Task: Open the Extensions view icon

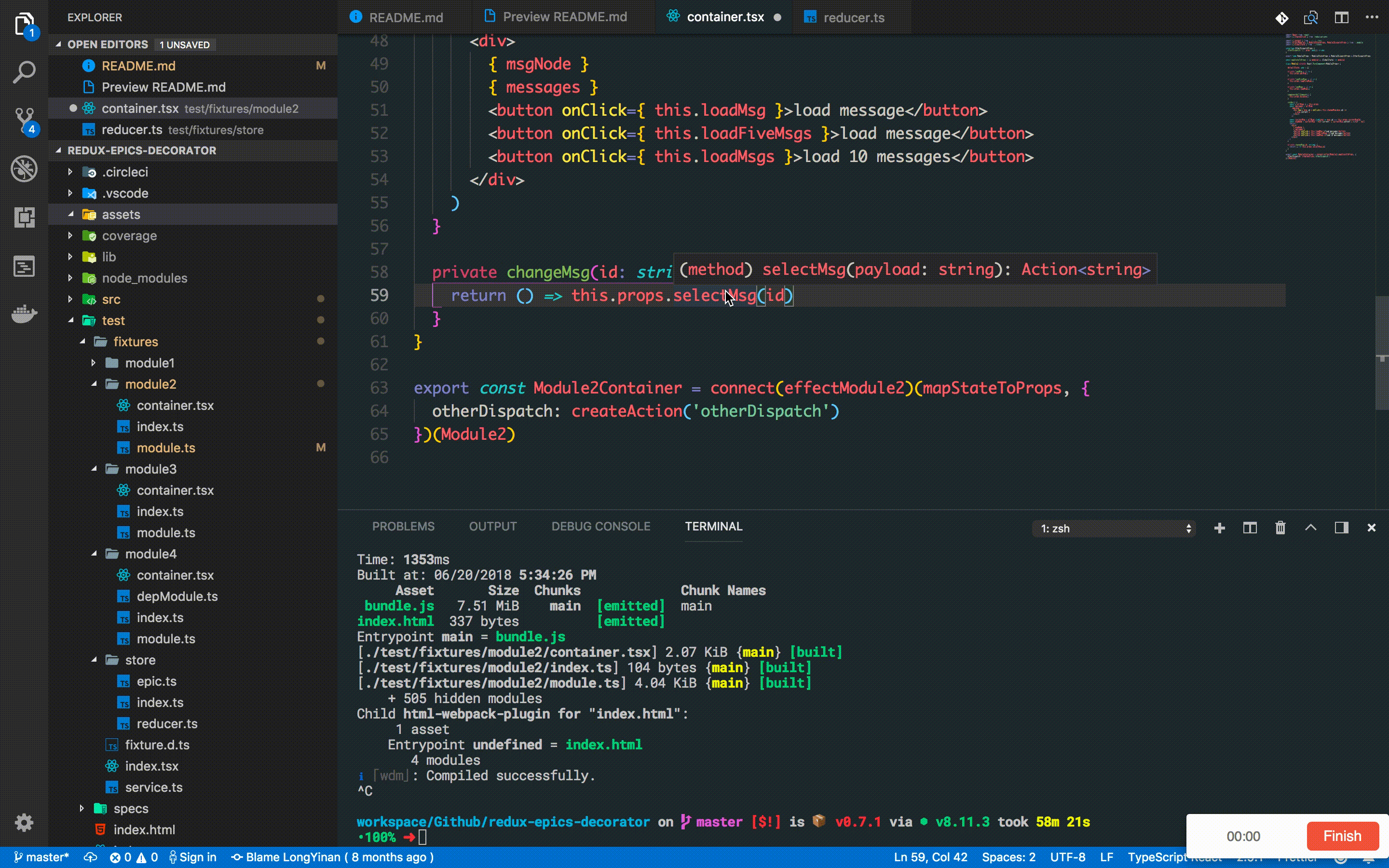Action: click(x=24, y=217)
